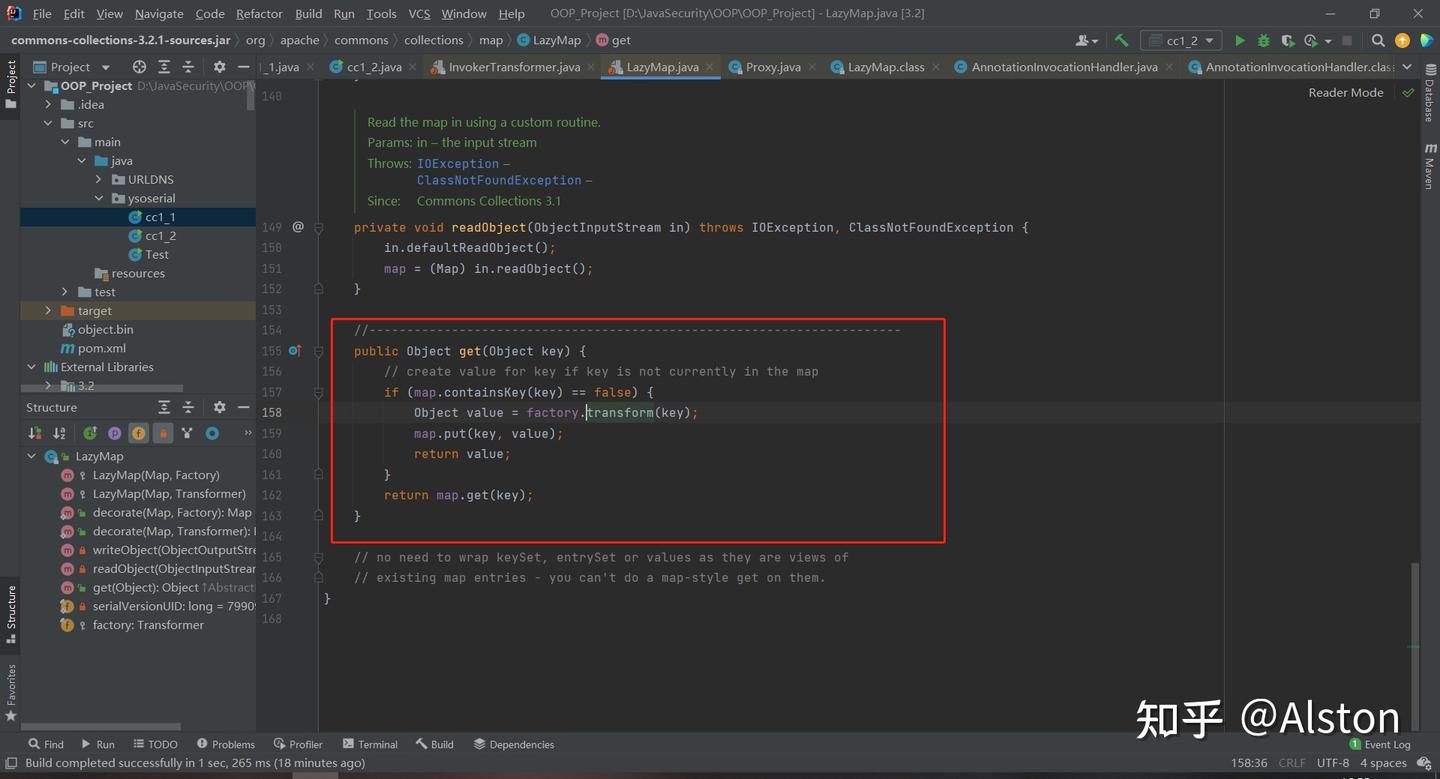Toggle Show Lambdas circle filter in Structure
The height and width of the screenshot is (779, 1440).
212,433
